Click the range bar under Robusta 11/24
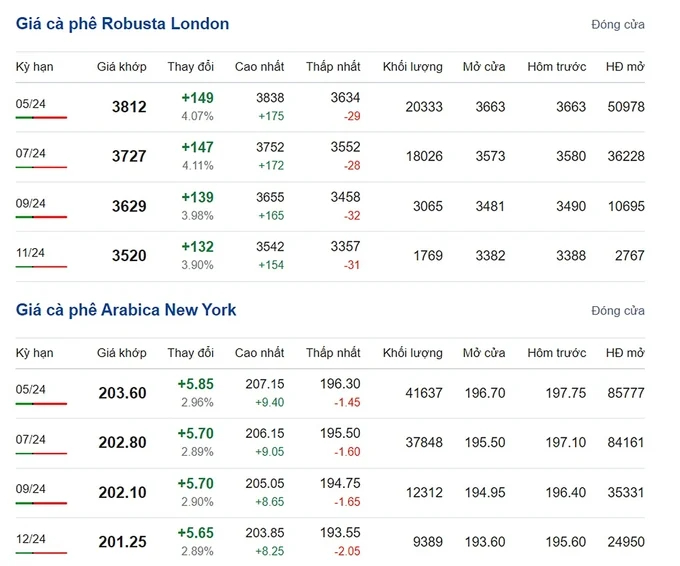This screenshot has height=566, width=680. click(x=41, y=266)
